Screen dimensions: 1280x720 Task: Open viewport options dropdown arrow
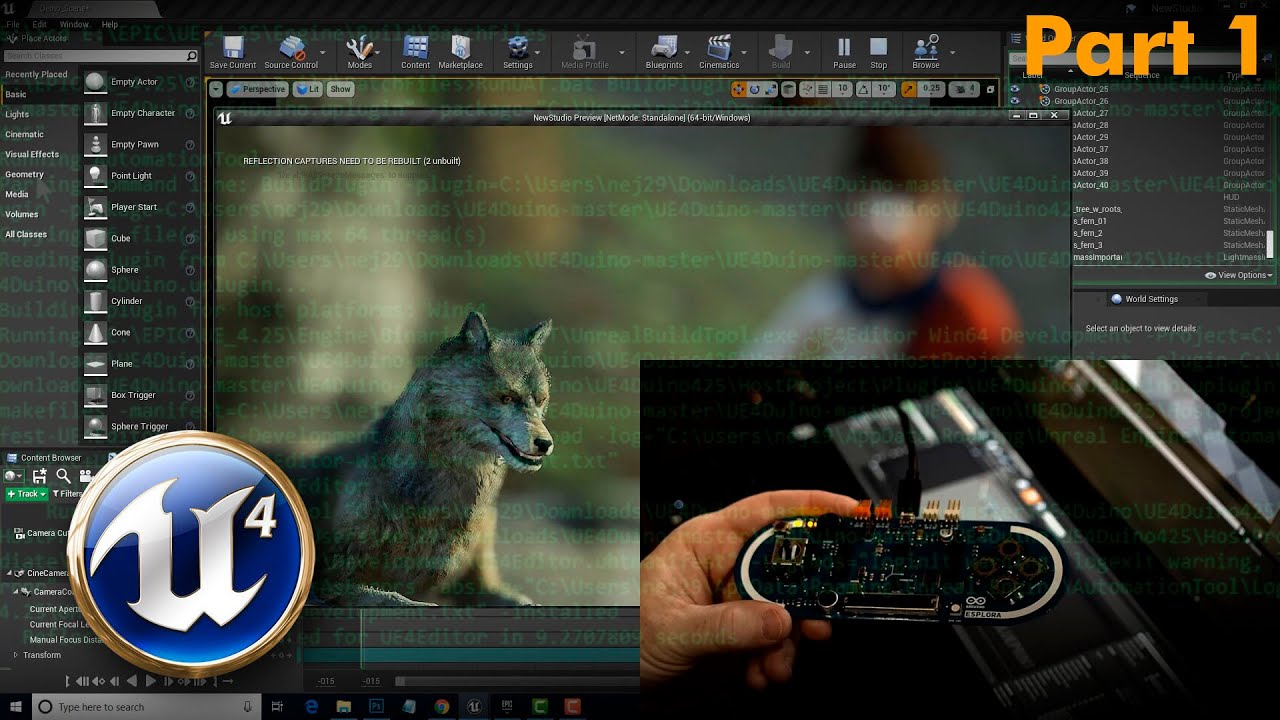216,89
